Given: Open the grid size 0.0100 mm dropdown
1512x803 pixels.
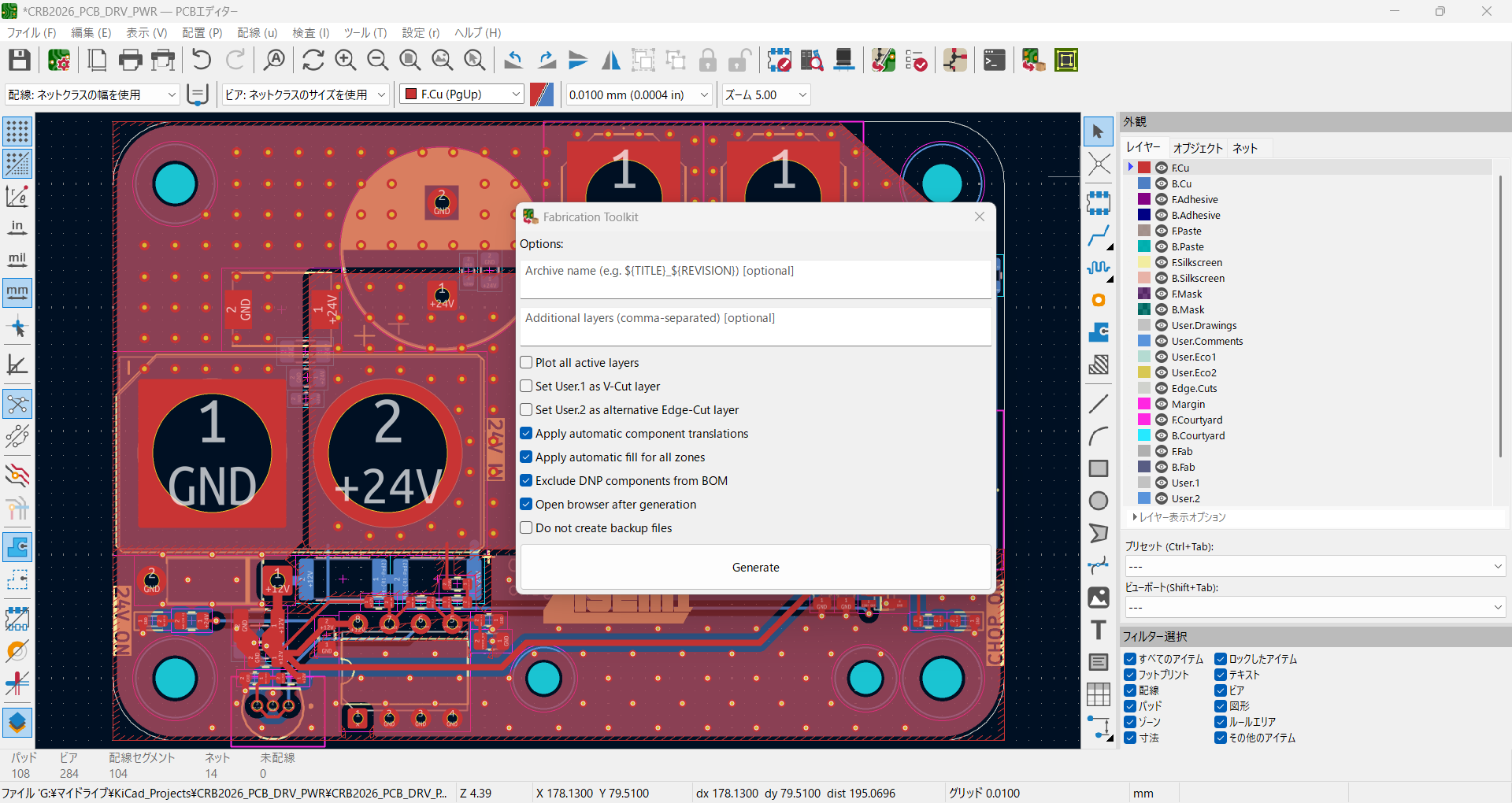Looking at the screenshot, I should (639, 94).
